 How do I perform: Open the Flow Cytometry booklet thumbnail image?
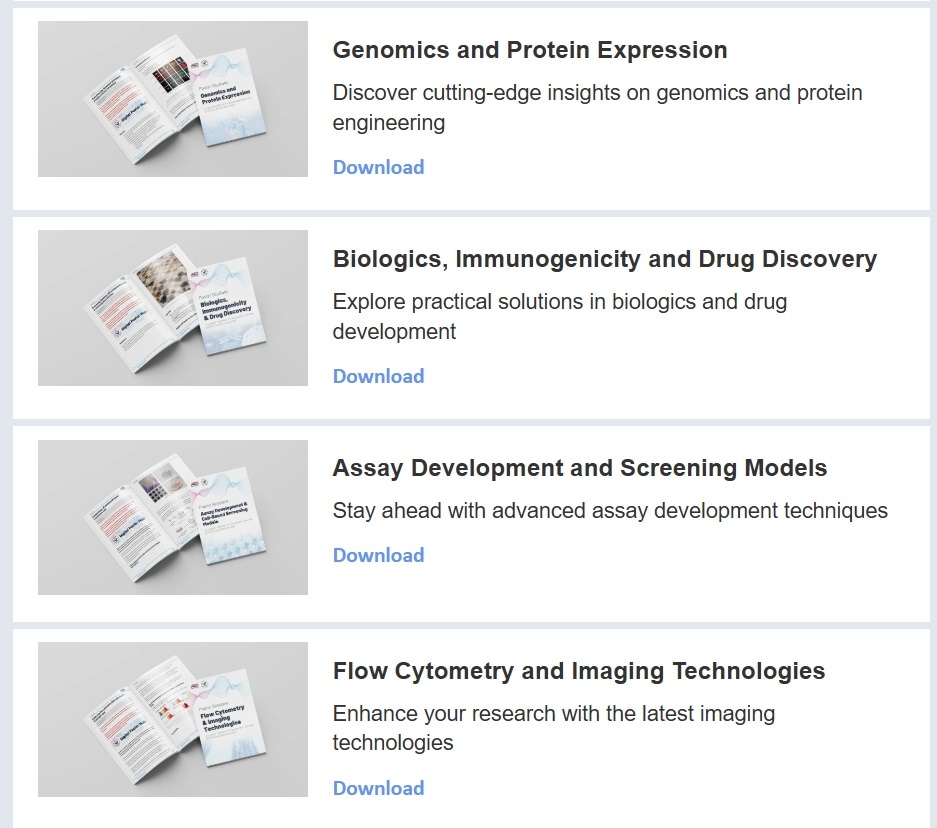[172, 719]
